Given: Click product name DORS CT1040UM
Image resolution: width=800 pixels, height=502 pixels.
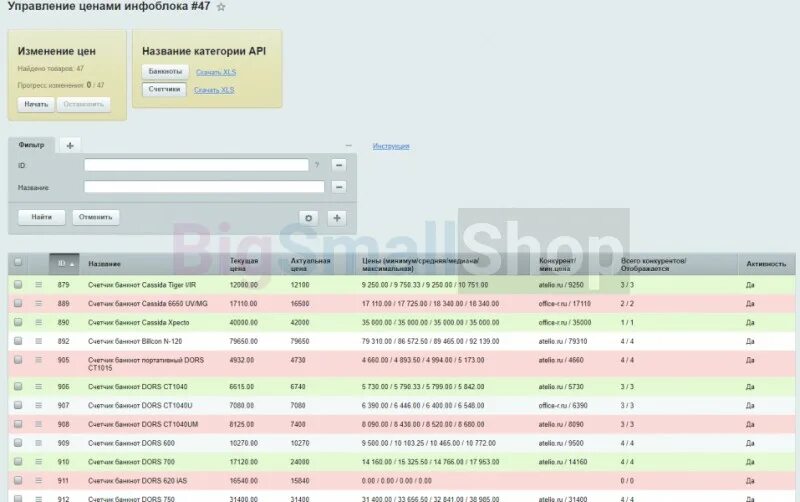Looking at the screenshot, I should (143, 425).
